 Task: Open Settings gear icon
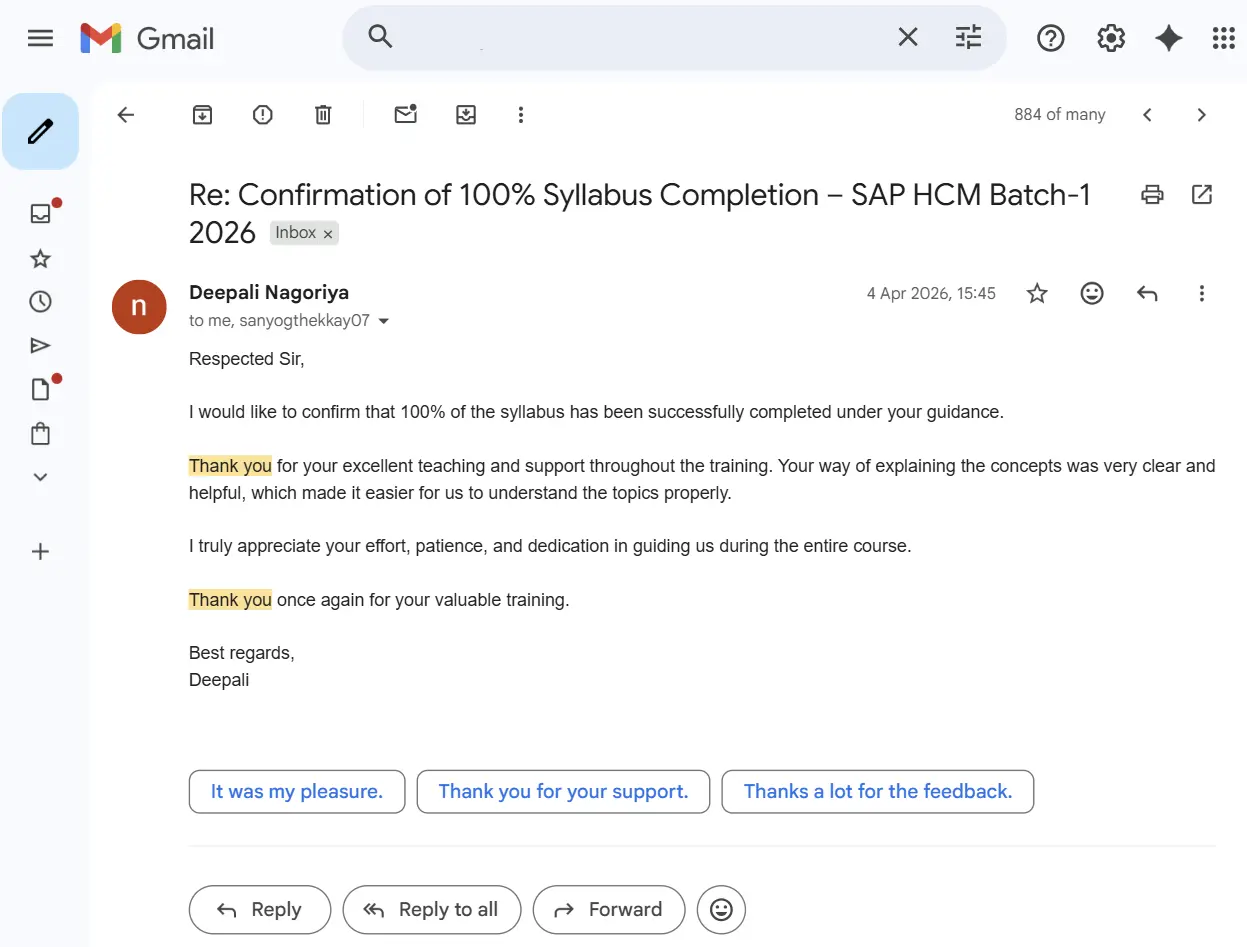tap(1111, 38)
